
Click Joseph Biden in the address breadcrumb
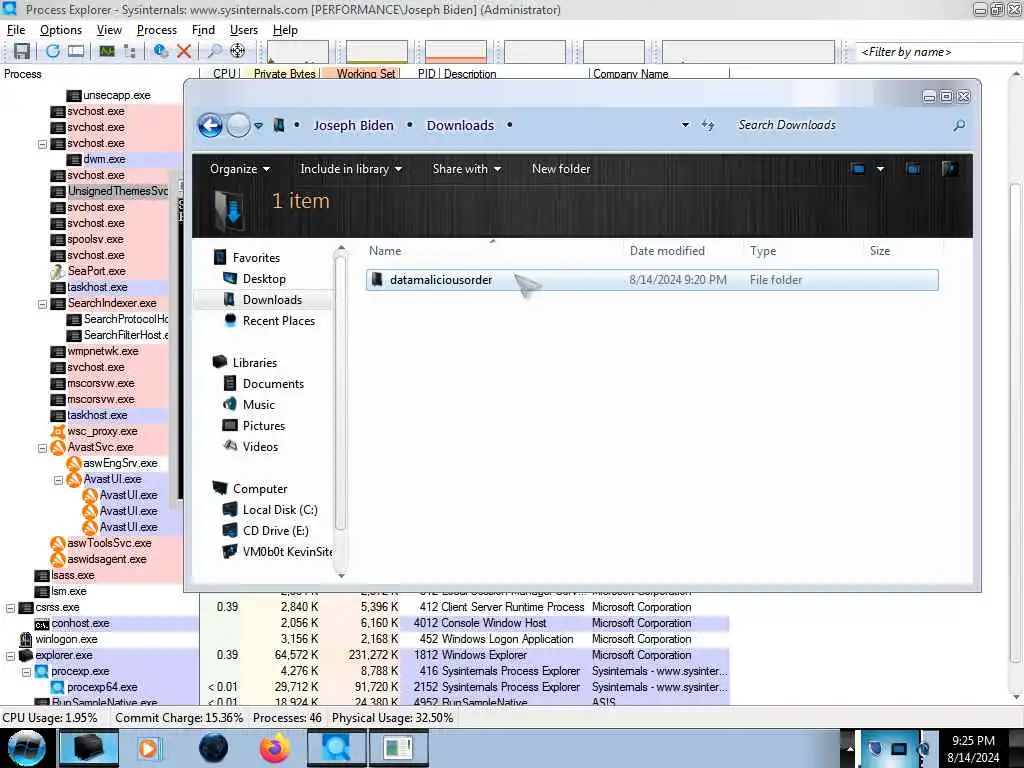point(353,125)
